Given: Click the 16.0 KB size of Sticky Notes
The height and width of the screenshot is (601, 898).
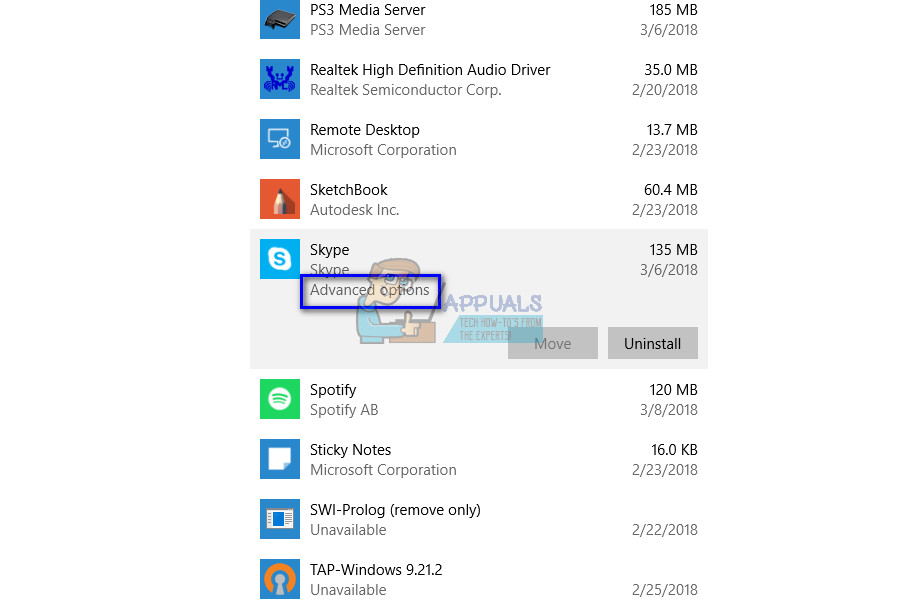Looking at the screenshot, I should coord(674,450).
